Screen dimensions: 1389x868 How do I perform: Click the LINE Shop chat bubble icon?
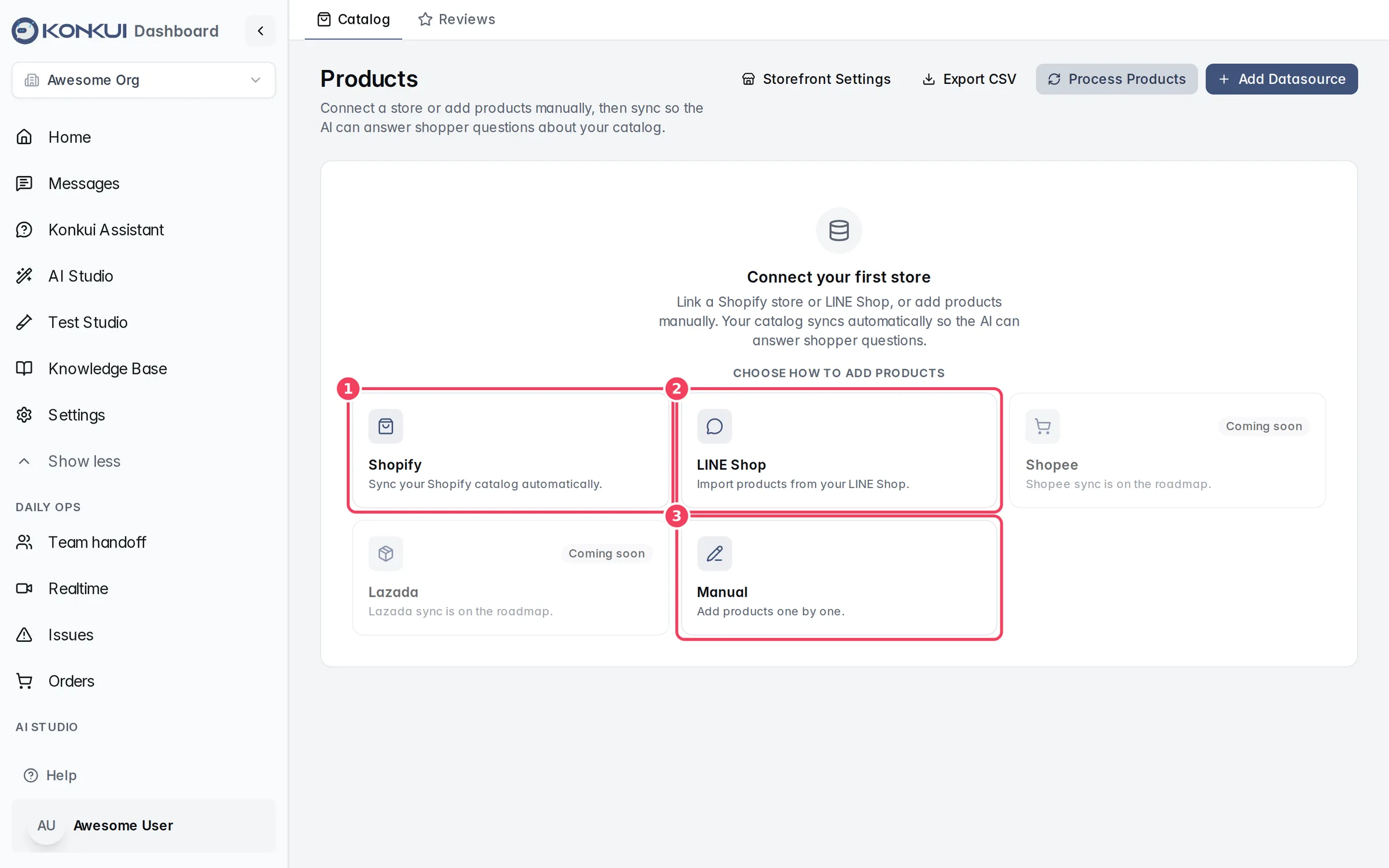715,426
